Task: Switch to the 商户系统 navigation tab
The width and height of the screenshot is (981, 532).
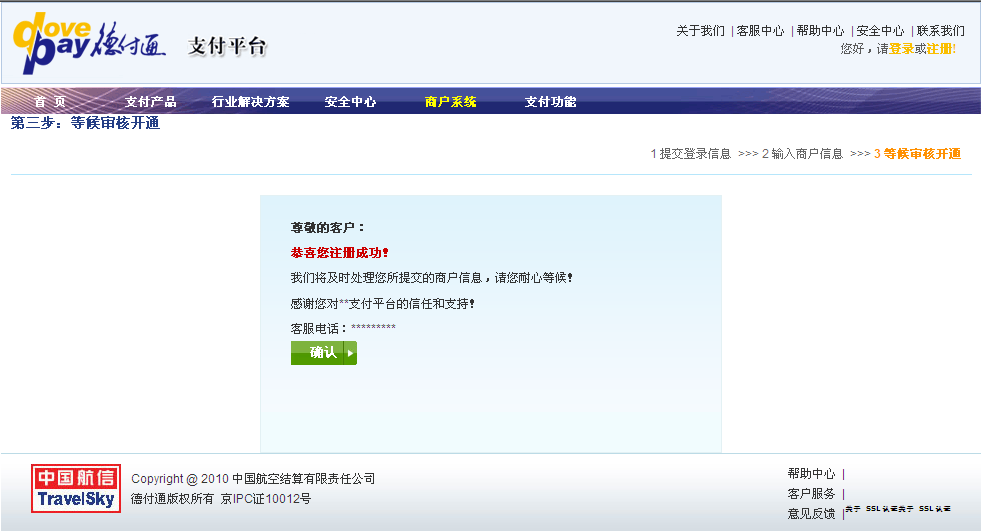Action: 450,102
